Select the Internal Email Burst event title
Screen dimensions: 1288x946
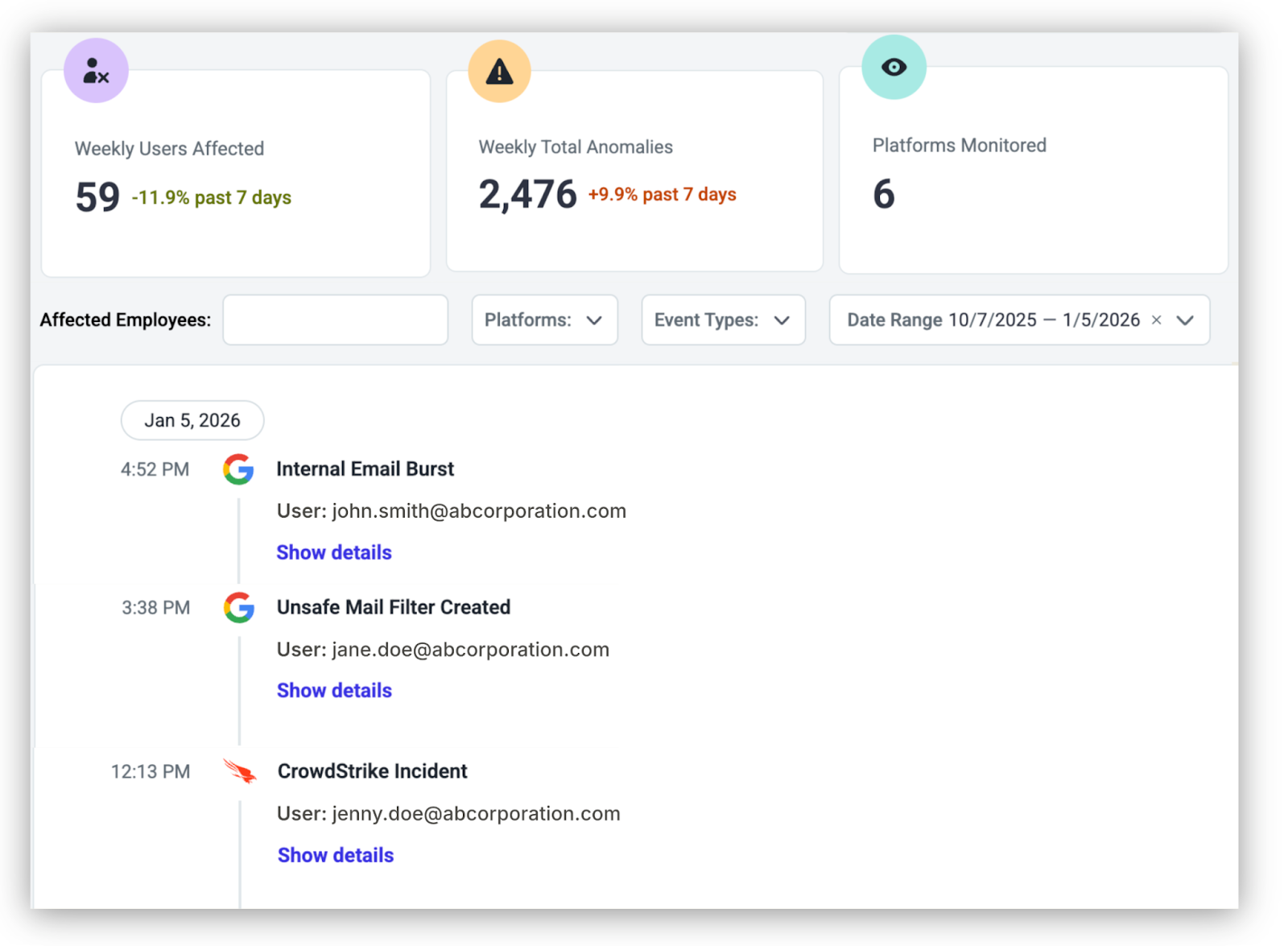tap(365, 469)
